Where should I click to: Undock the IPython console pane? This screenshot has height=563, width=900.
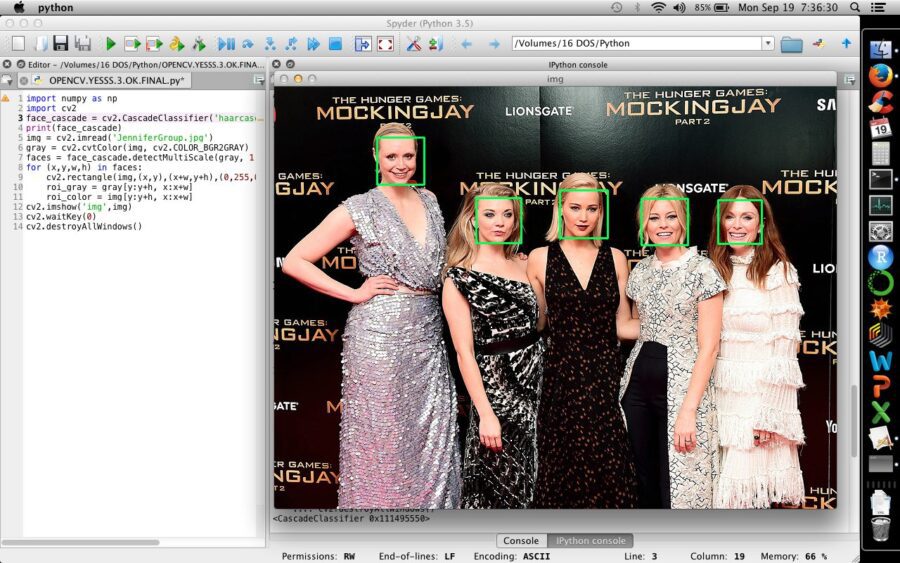click(290, 64)
